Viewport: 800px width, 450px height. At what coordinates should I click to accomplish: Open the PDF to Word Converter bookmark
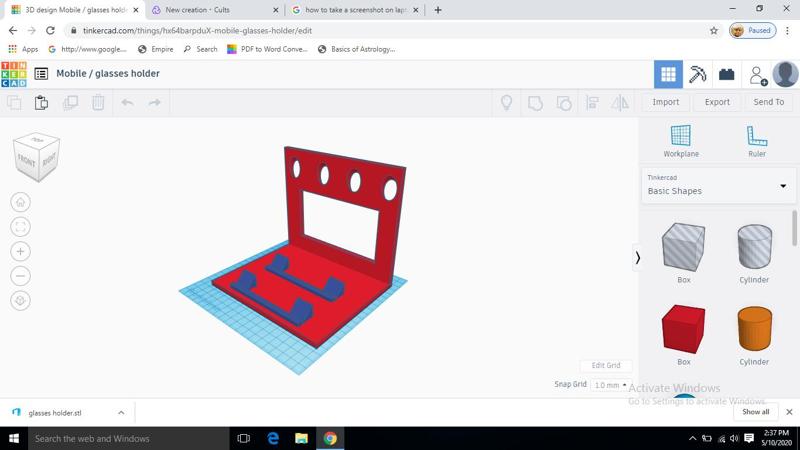[x=267, y=49]
